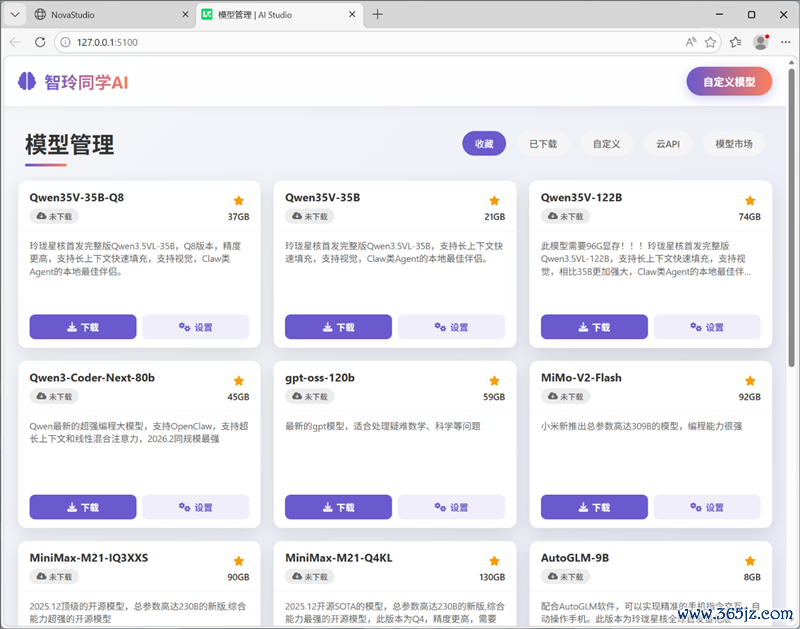Open settings for Qwen35V-35B
800x629 pixels.
point(451,327)
